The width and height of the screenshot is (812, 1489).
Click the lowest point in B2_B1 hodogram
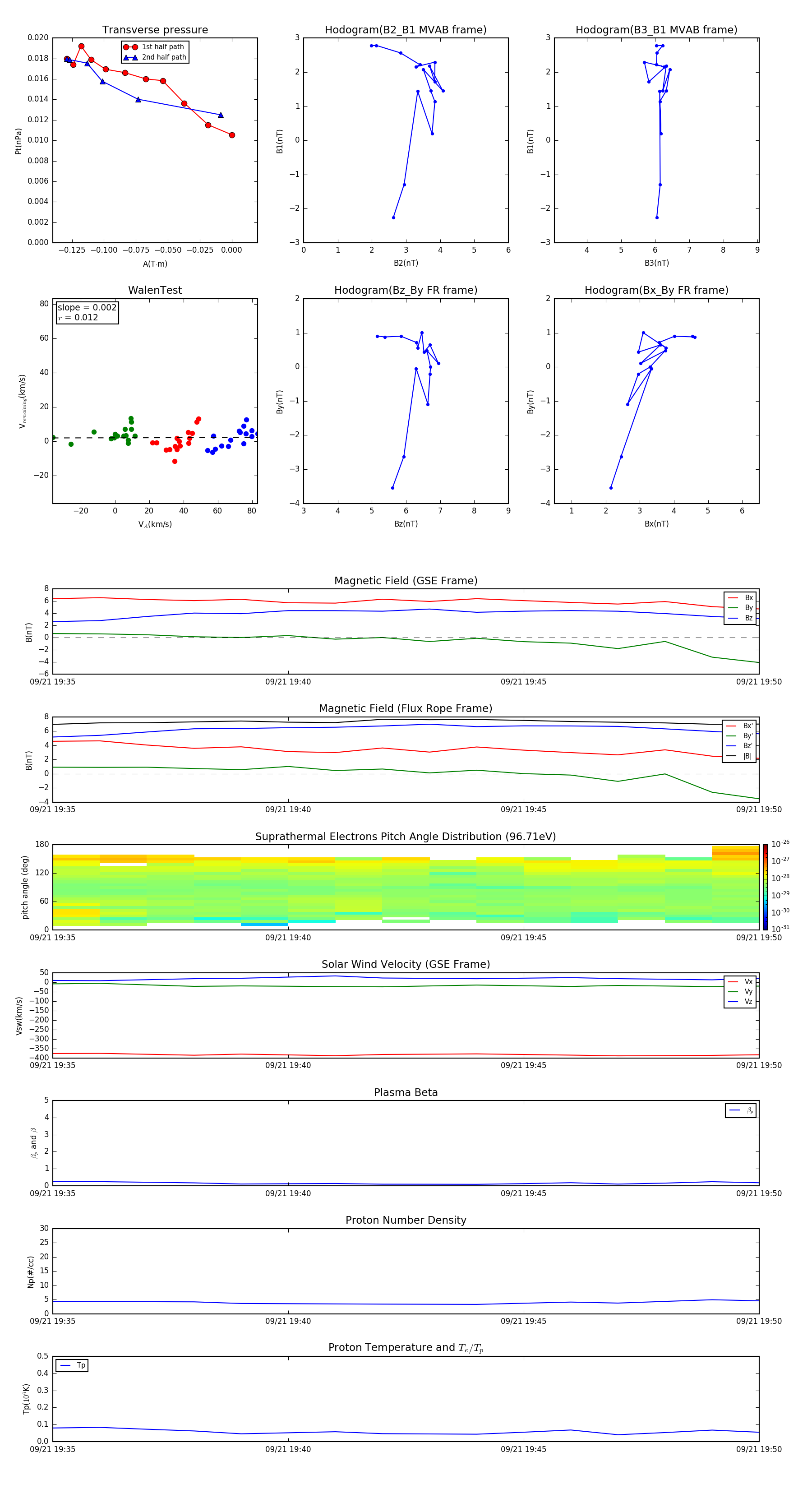(393, 217)
